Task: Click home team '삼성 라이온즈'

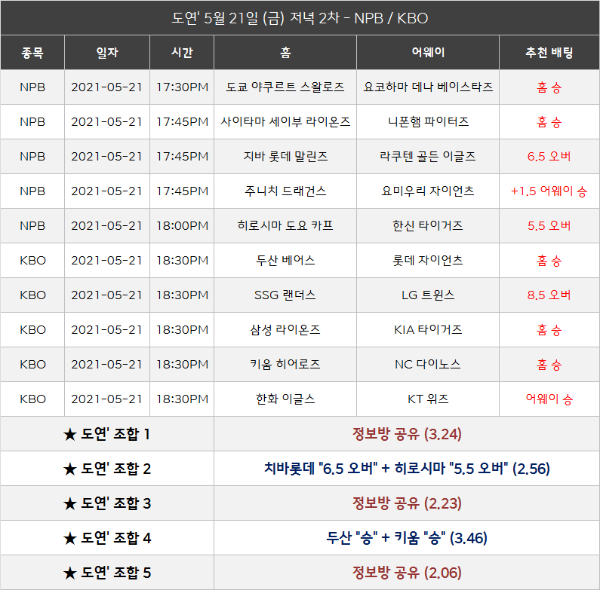Action: [285, 329]
